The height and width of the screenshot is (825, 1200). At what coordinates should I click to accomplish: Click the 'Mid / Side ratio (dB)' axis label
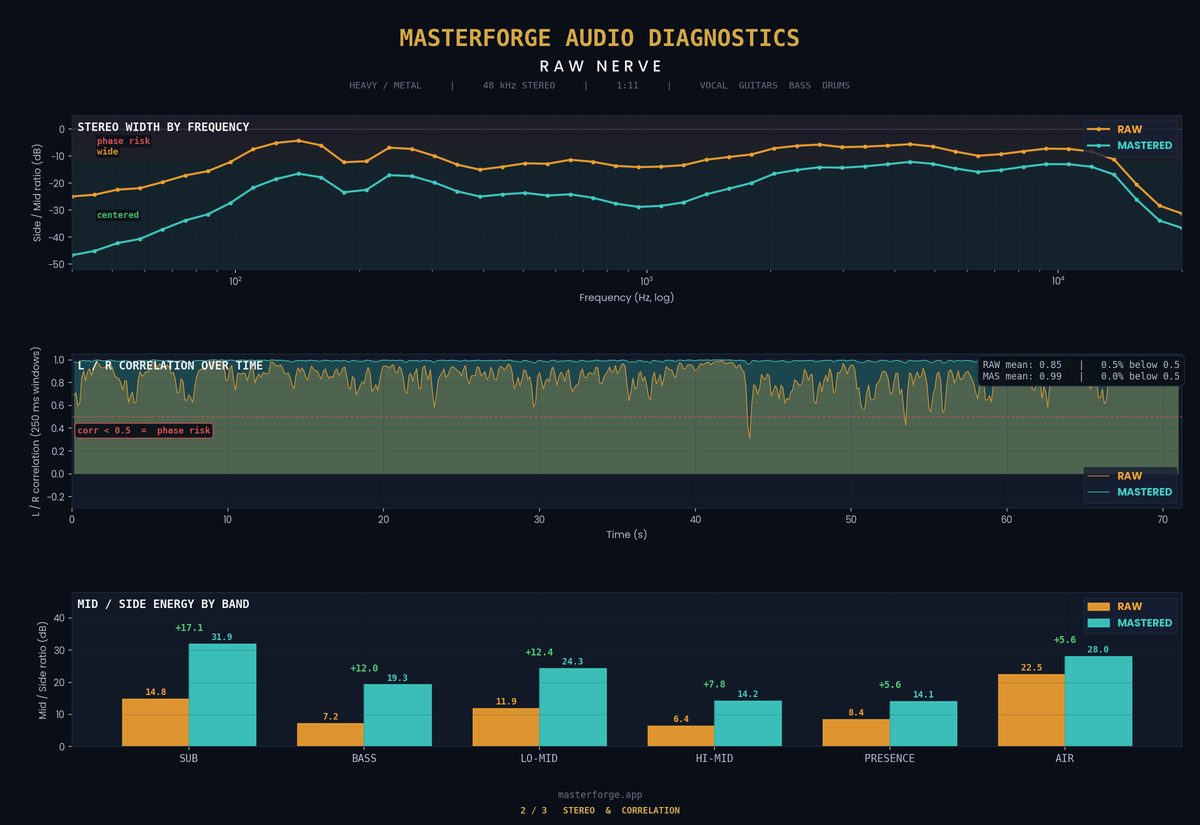[x=42, y=670]
